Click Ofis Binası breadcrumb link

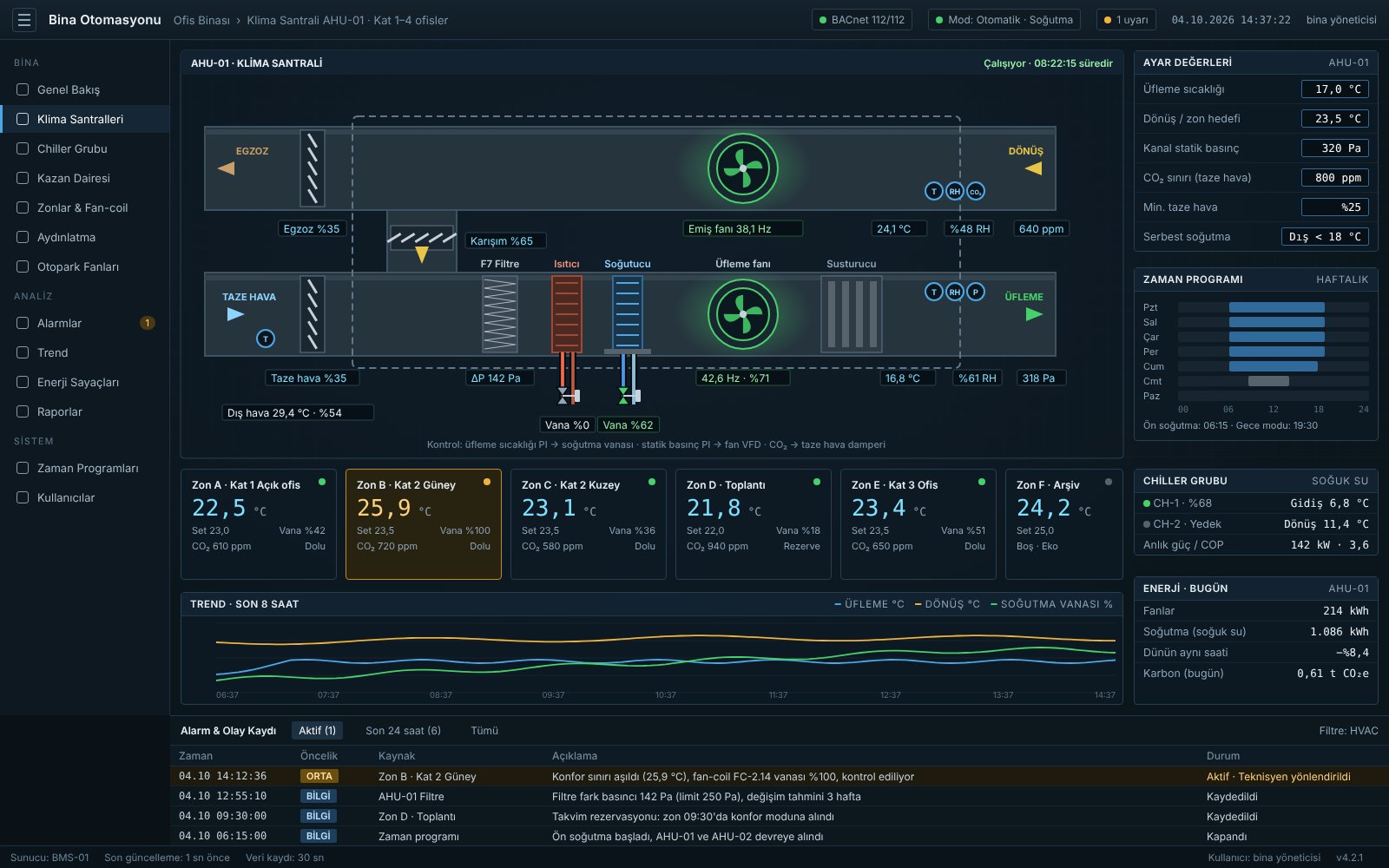click(x=201, y=20)
